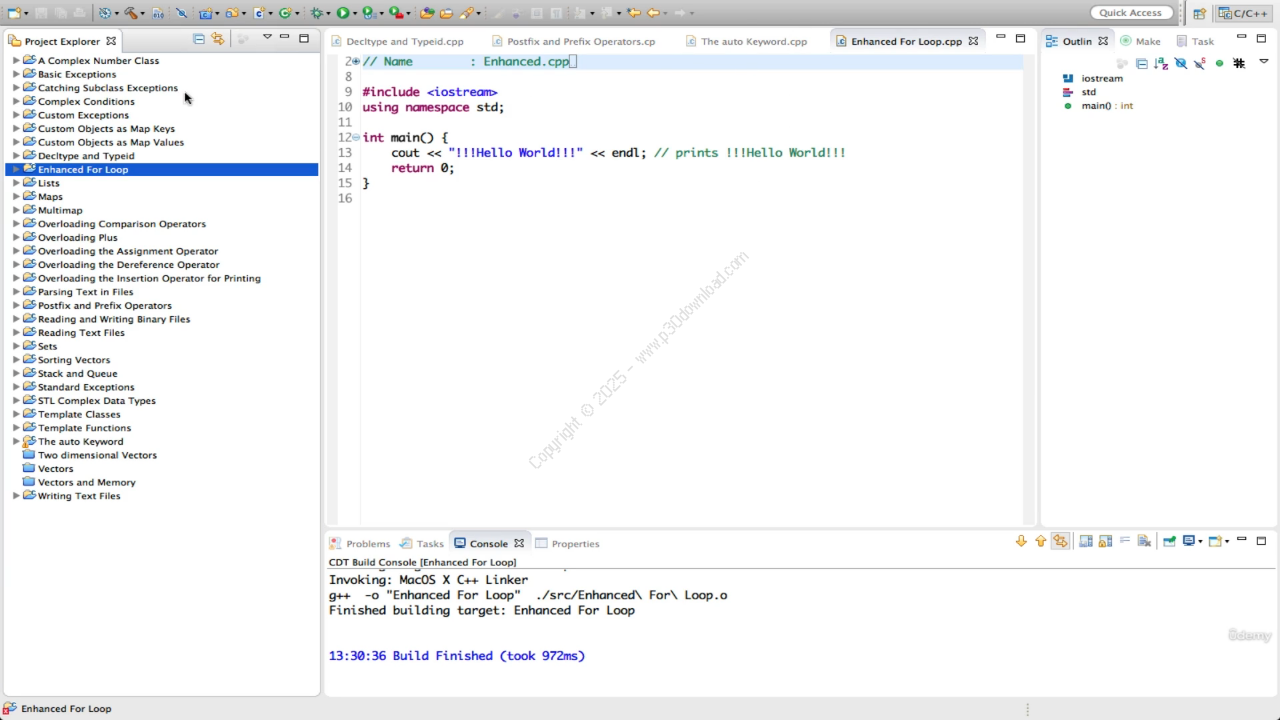Viewport: 1280px width, 720px height.
Task: Expand the Writing Text Files project
Action: click(16, 496)
